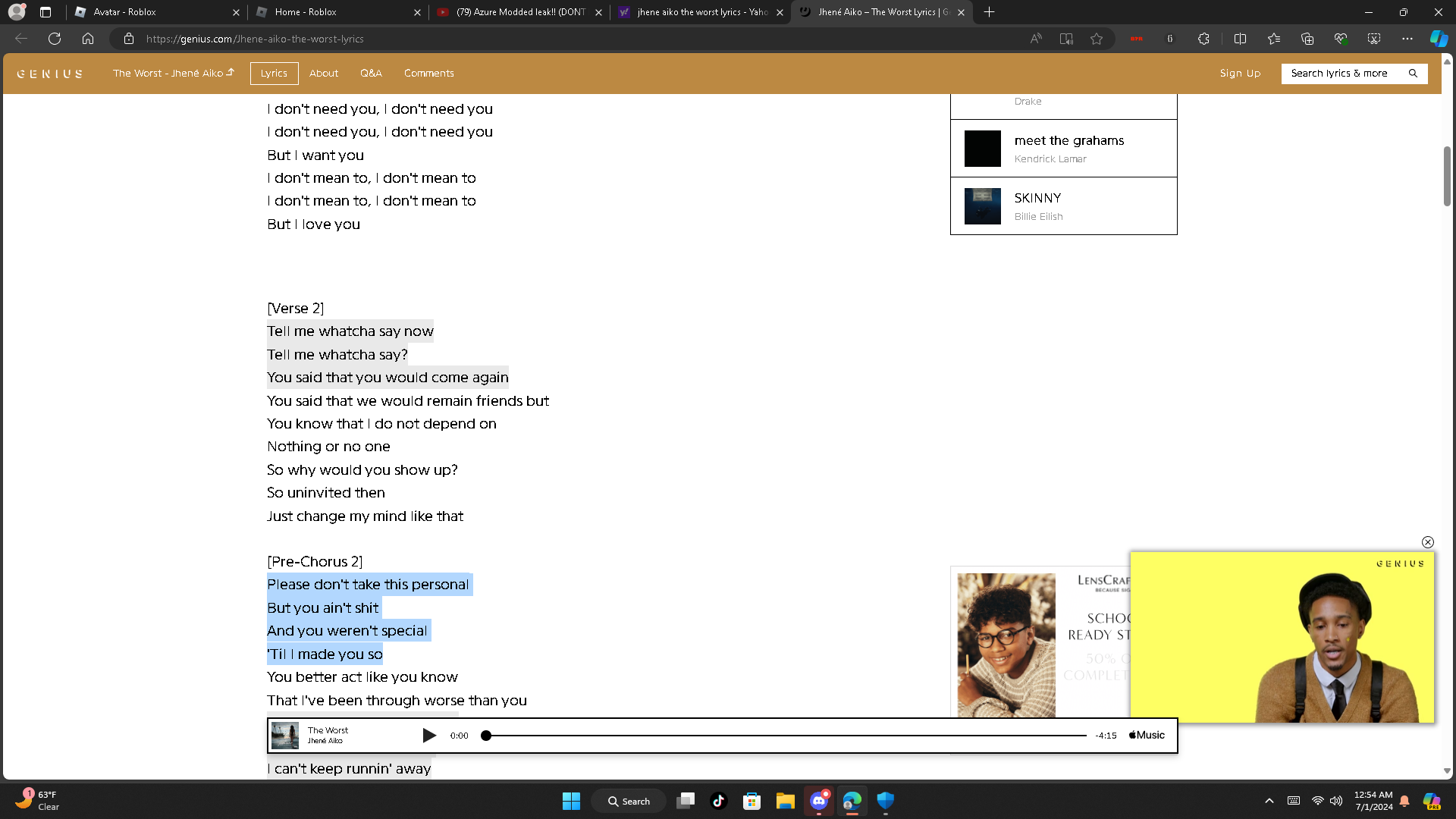This screenshot has width=1456, height=819.
Task: Click the magnifier icon in Genius search
Action: pyautogui.click(x=1413, y=74)
